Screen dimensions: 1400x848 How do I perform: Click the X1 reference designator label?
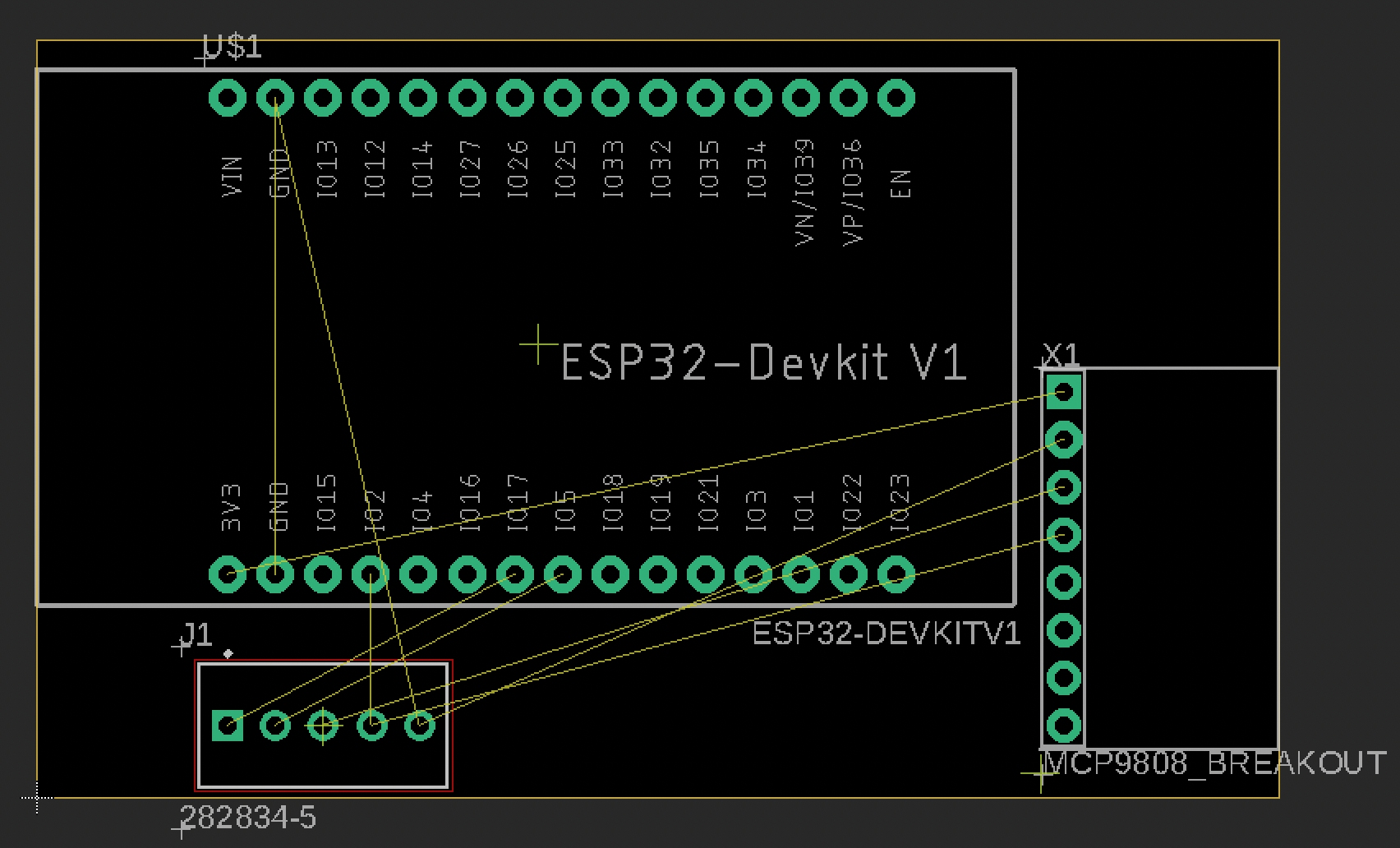point(1061,355)
